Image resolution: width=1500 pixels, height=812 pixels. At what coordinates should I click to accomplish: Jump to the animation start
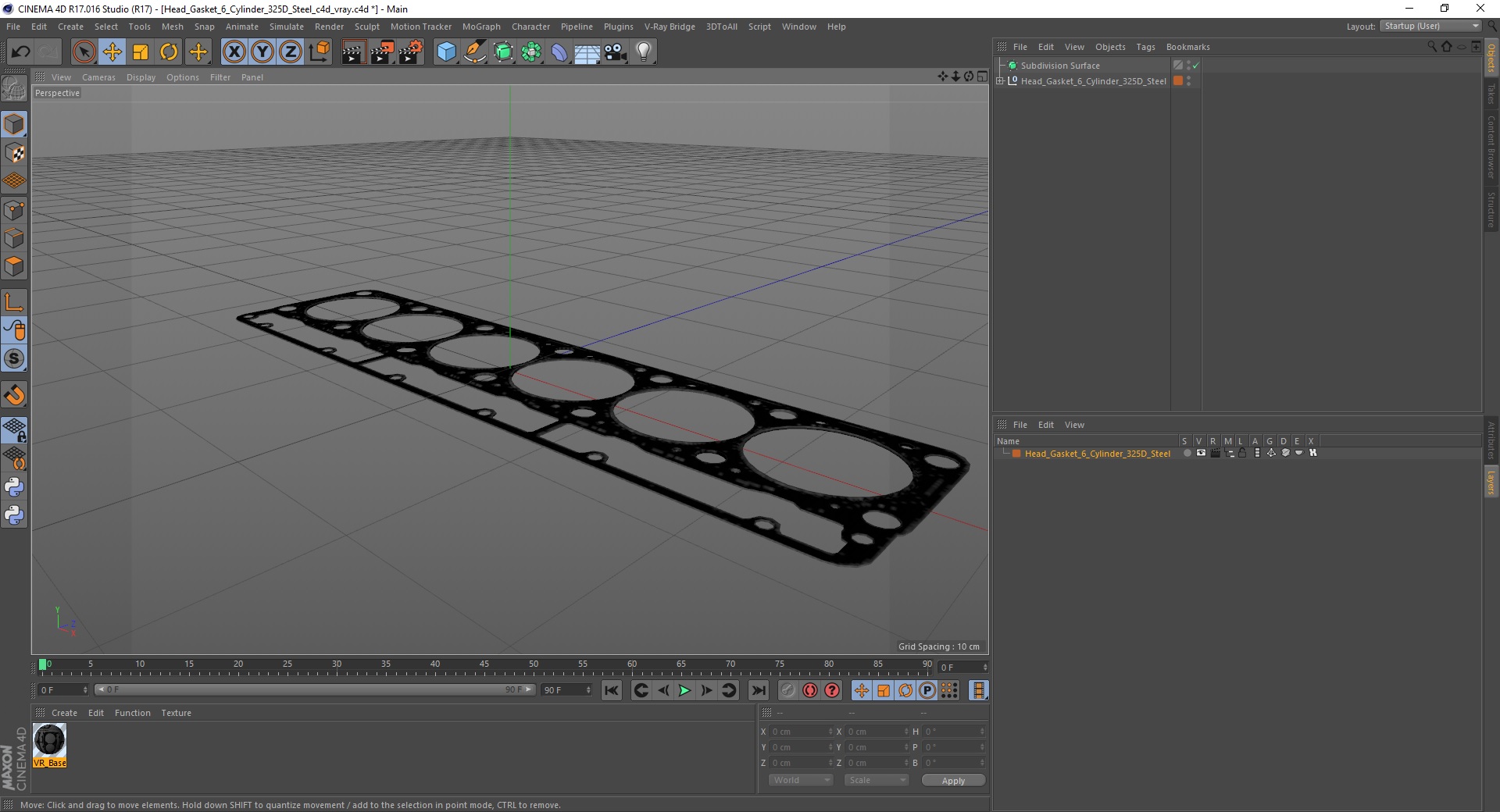612,690
